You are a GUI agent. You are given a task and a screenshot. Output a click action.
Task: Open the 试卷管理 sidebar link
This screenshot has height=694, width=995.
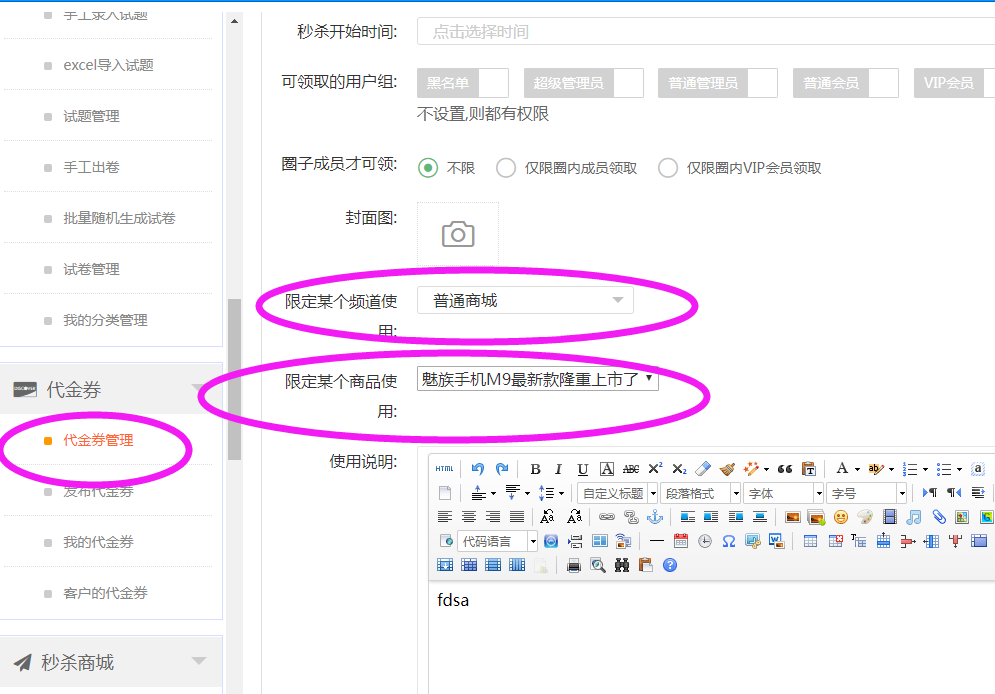[91, 269]
